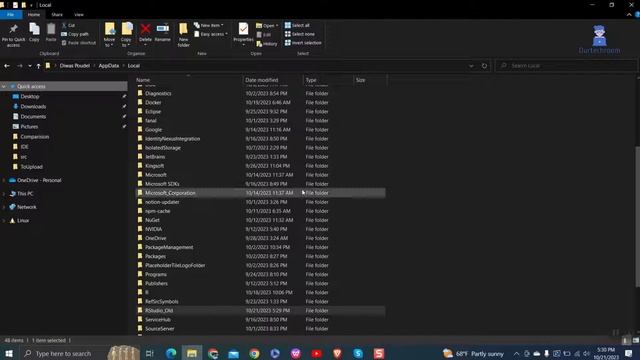Click Copy path in the ribbon
This screenshot has width=640, height=360.
[75, 34]
